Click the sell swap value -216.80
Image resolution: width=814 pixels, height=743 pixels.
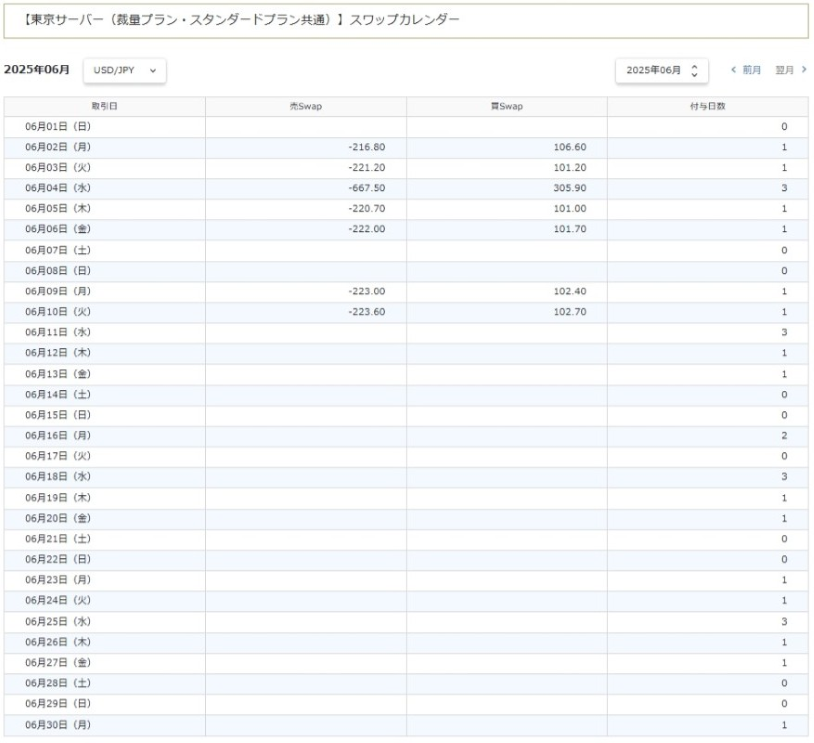(x=367, y=147)
